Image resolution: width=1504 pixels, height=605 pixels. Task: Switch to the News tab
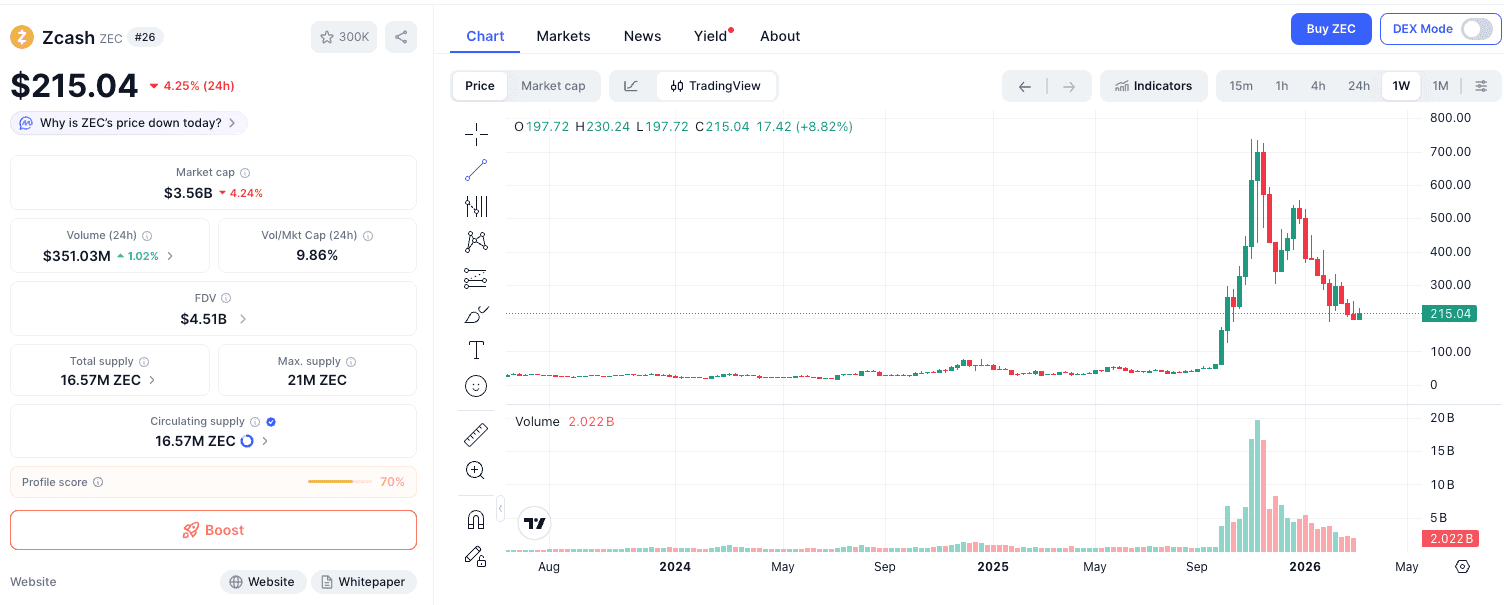(x=642, y=36)
